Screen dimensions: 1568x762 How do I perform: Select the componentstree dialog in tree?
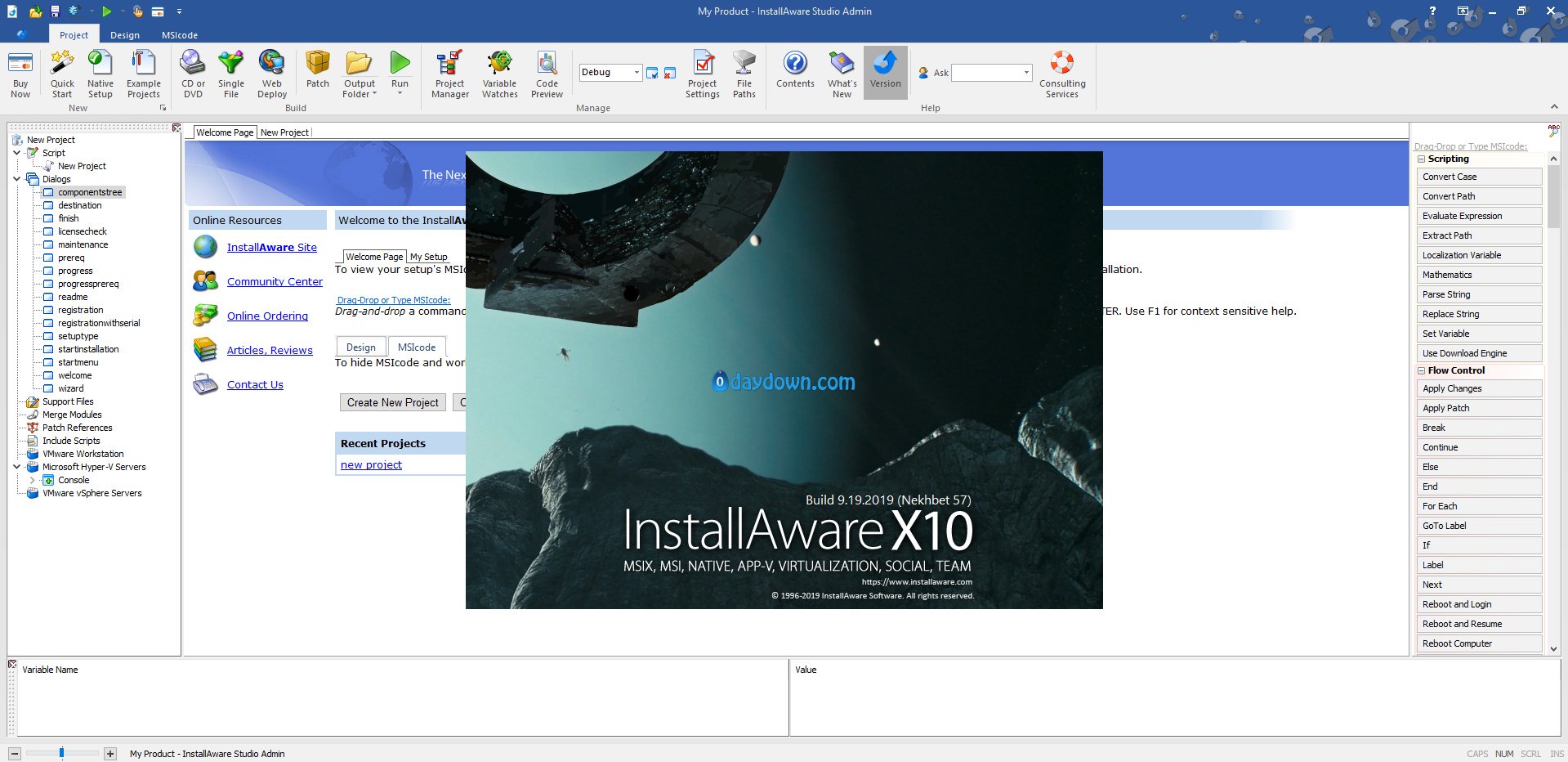pyautogui.click(x=90, y=192)
